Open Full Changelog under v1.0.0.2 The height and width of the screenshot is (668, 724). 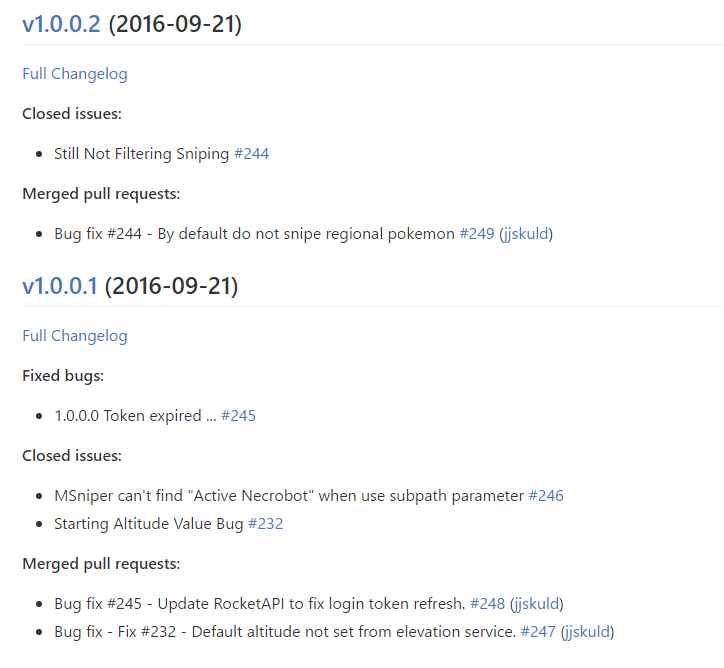click(x=75, y=74)
